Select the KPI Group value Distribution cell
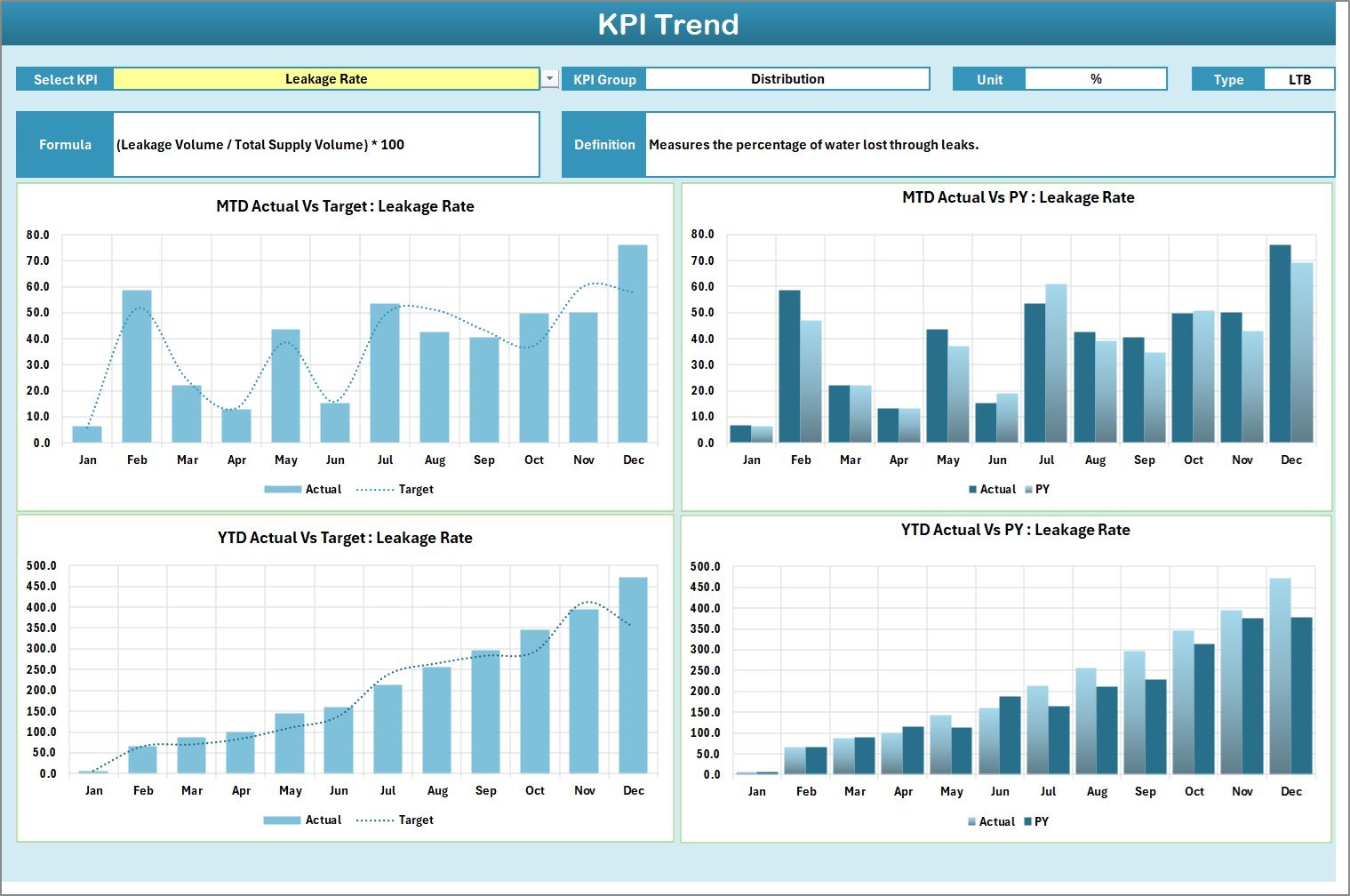 point(787,79)
